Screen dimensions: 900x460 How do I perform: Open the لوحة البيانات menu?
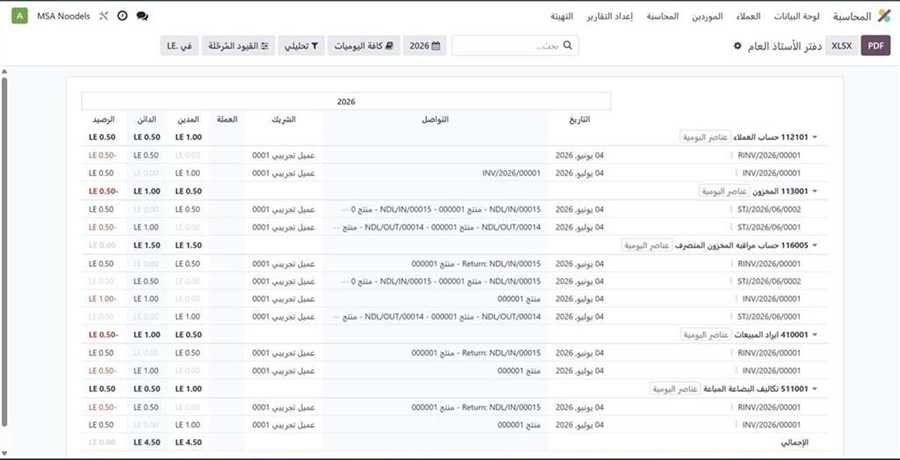pos(797,16)
